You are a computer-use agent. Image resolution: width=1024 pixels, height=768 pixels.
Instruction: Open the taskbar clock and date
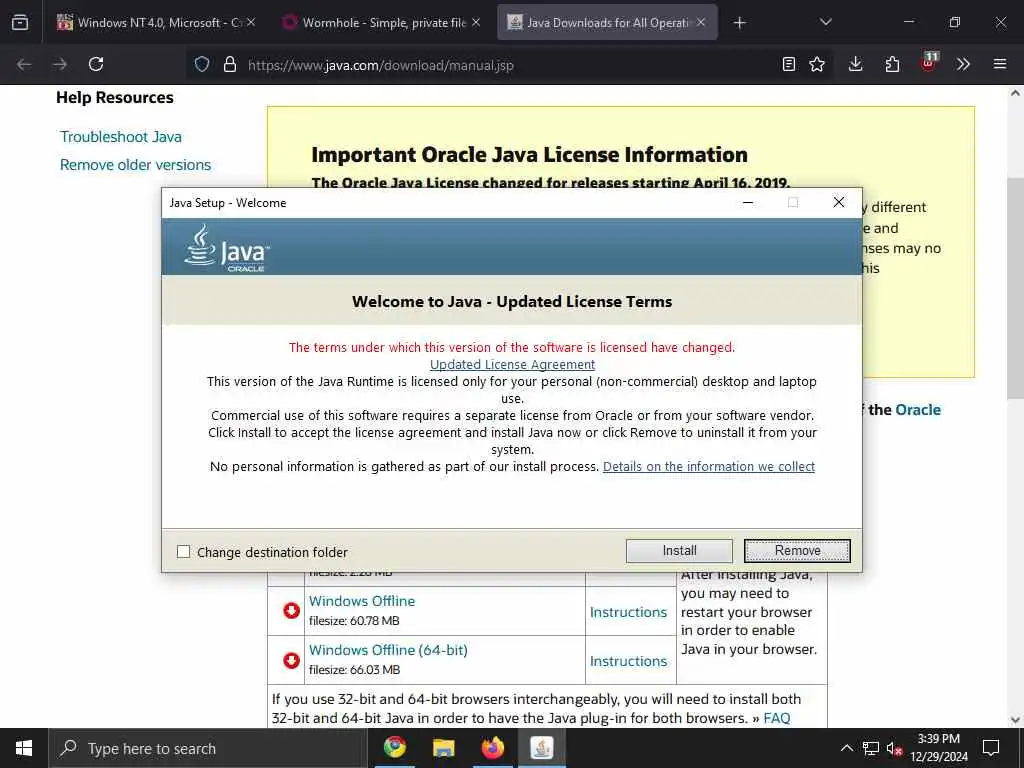(938, 748)
